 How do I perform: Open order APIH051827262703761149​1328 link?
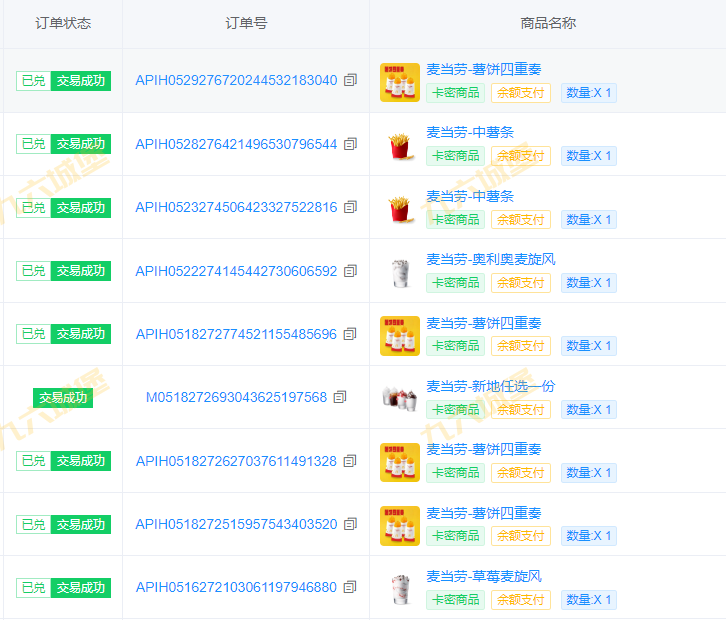236,461
